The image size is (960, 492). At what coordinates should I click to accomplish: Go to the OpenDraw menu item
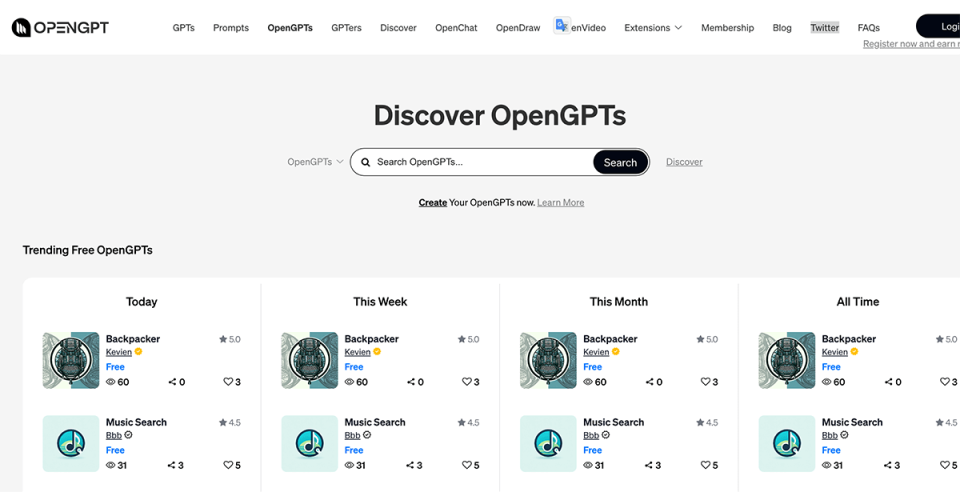pos(518,28)
